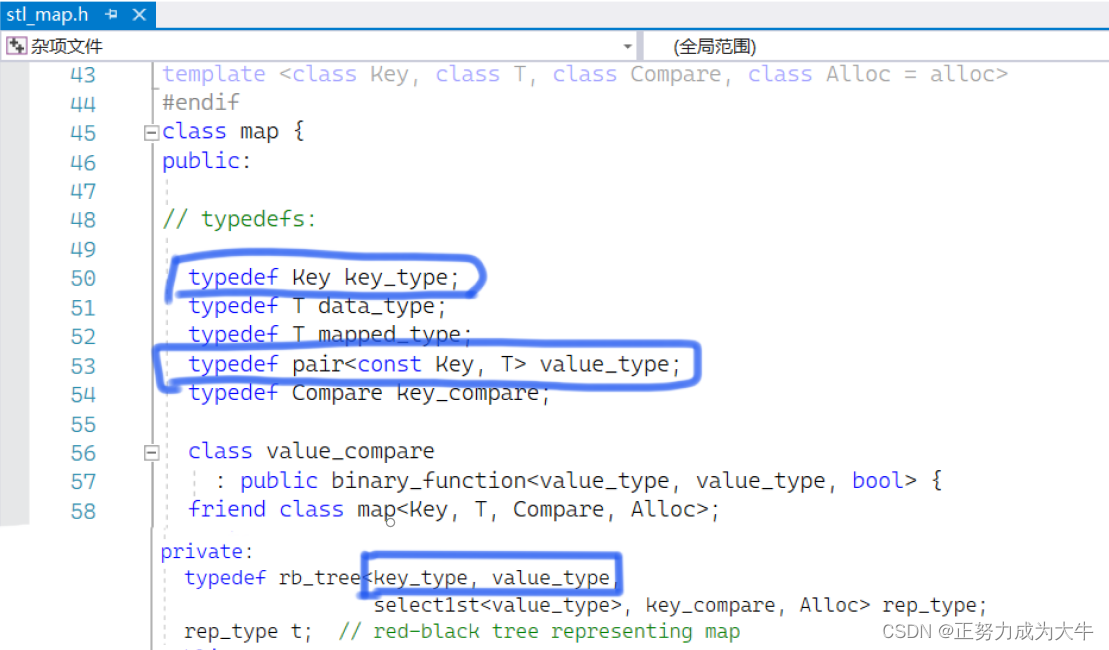This screenshot has height=650, width=1109.
Task: Click 'friend' keyword at line 58
Action: point(227,509)
